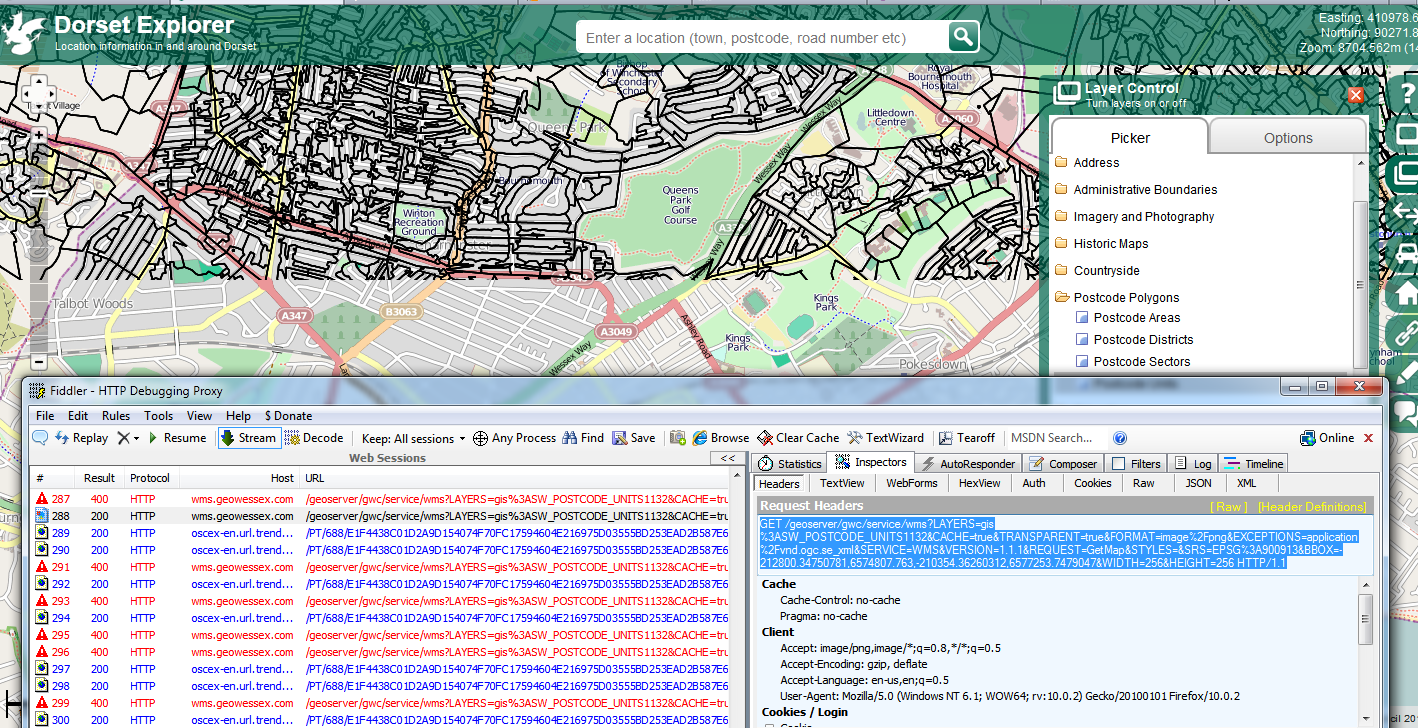Click the Tearoff toolbar button

pos(967,438)
